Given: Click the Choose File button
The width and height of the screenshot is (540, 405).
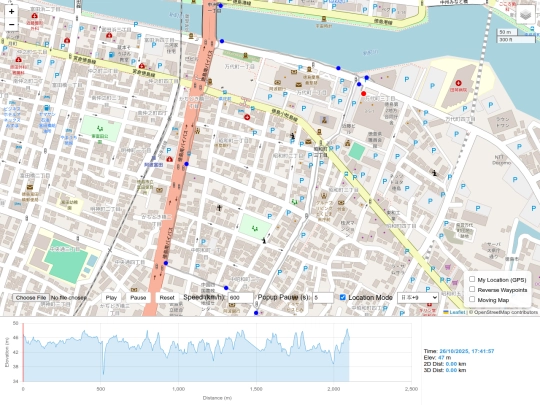Looking at the screenshot, I should click(31, 298).
